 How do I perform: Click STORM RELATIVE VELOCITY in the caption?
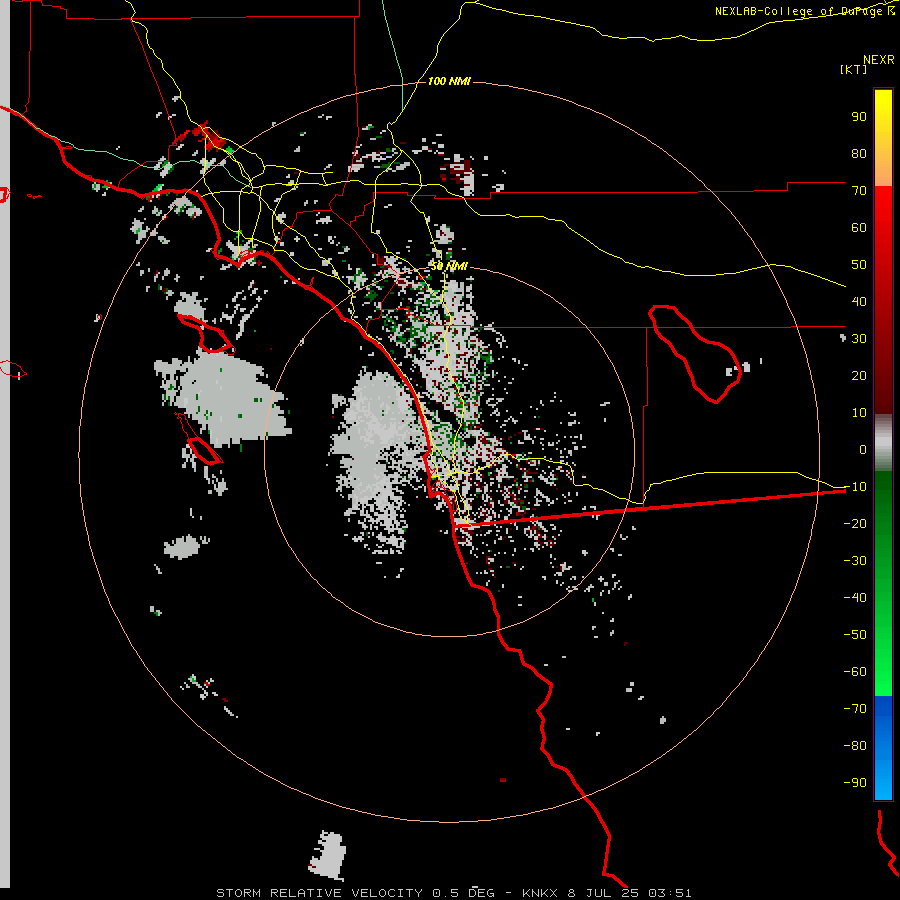click(x=319, y=893)
